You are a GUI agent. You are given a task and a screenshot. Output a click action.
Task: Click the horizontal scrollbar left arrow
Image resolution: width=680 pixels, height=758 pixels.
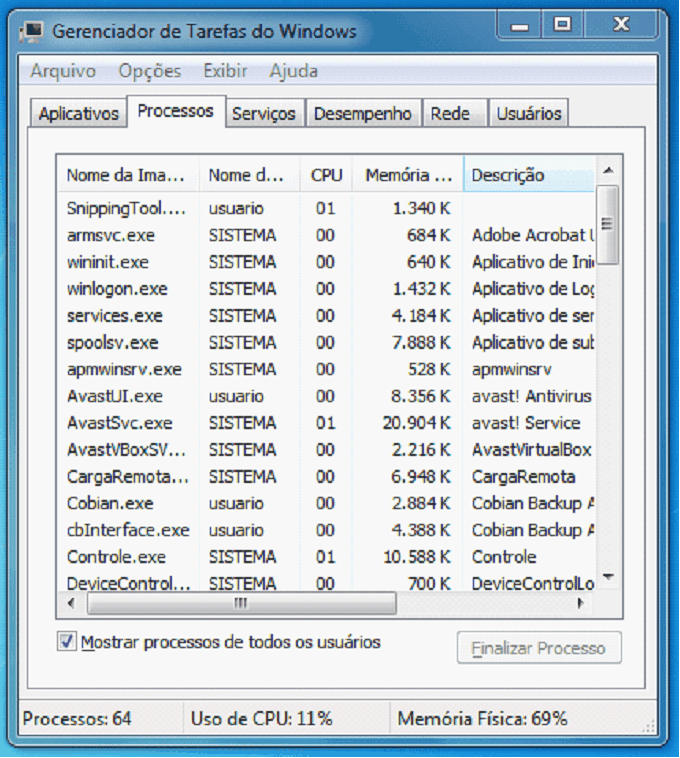coord(71,604)
